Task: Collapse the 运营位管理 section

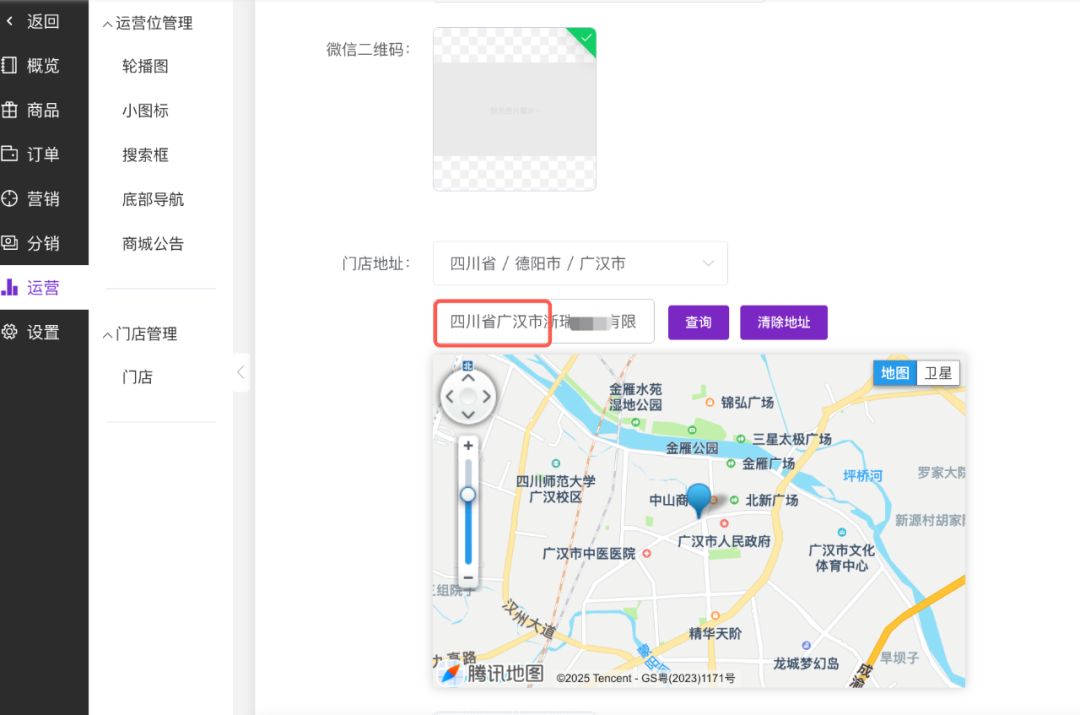Action: [108, 24]
